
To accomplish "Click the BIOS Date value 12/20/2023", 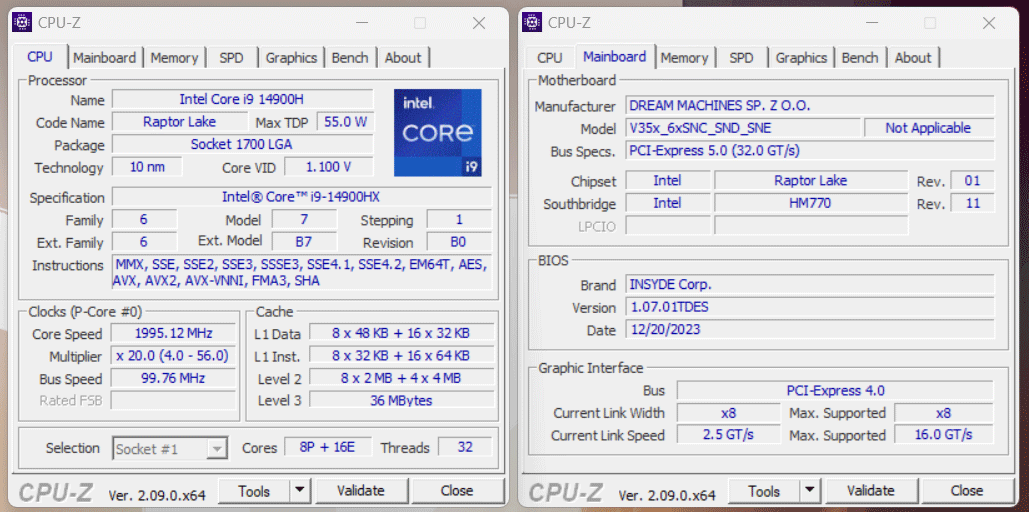I will pyautogui.click(x=810, y=329).
